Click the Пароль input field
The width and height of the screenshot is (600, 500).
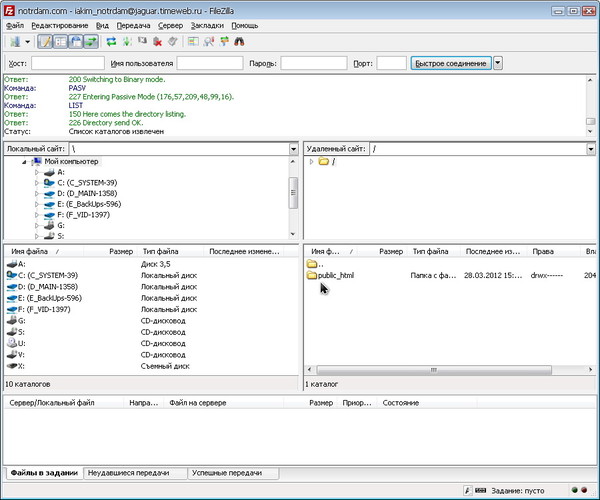[x=314, y=63]
